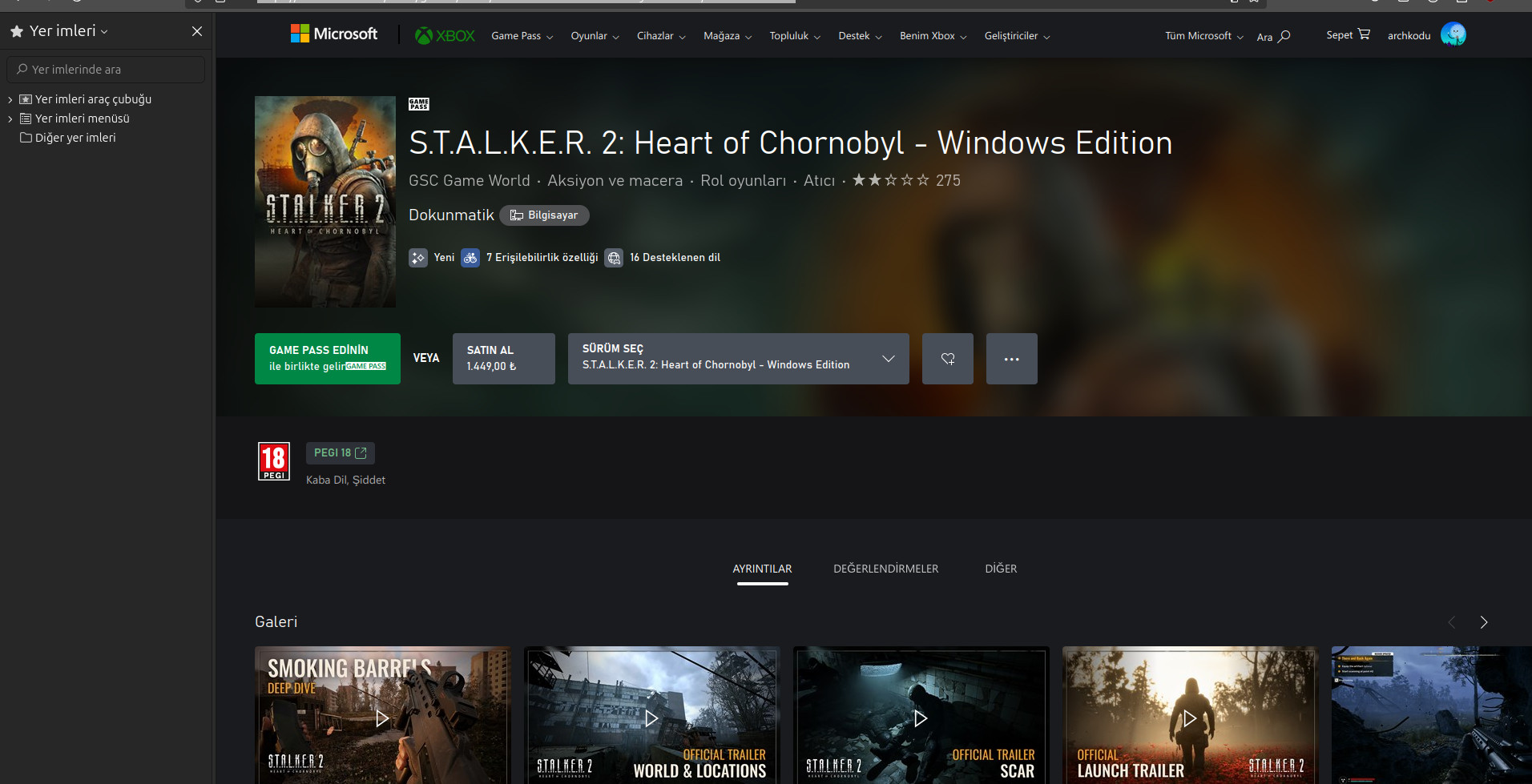
Task: Open the Yer imleri sidebar switcher dropdown
Action: pyautogui.click(x=69, y=31)
